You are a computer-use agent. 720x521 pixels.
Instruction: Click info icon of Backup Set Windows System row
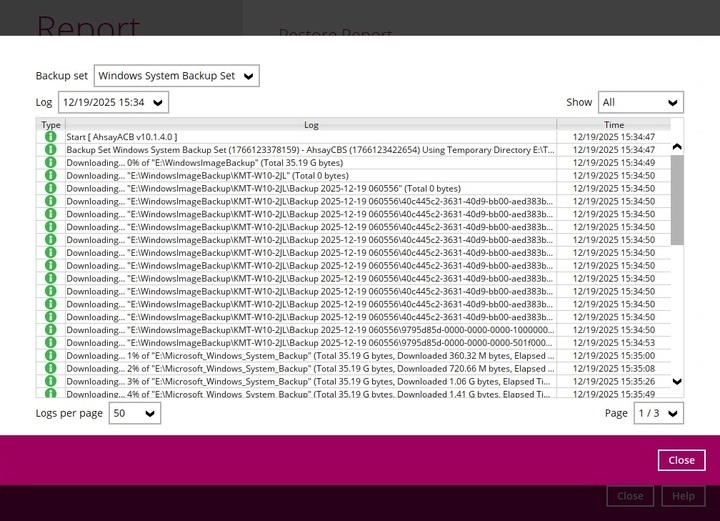tap(51, 150)
